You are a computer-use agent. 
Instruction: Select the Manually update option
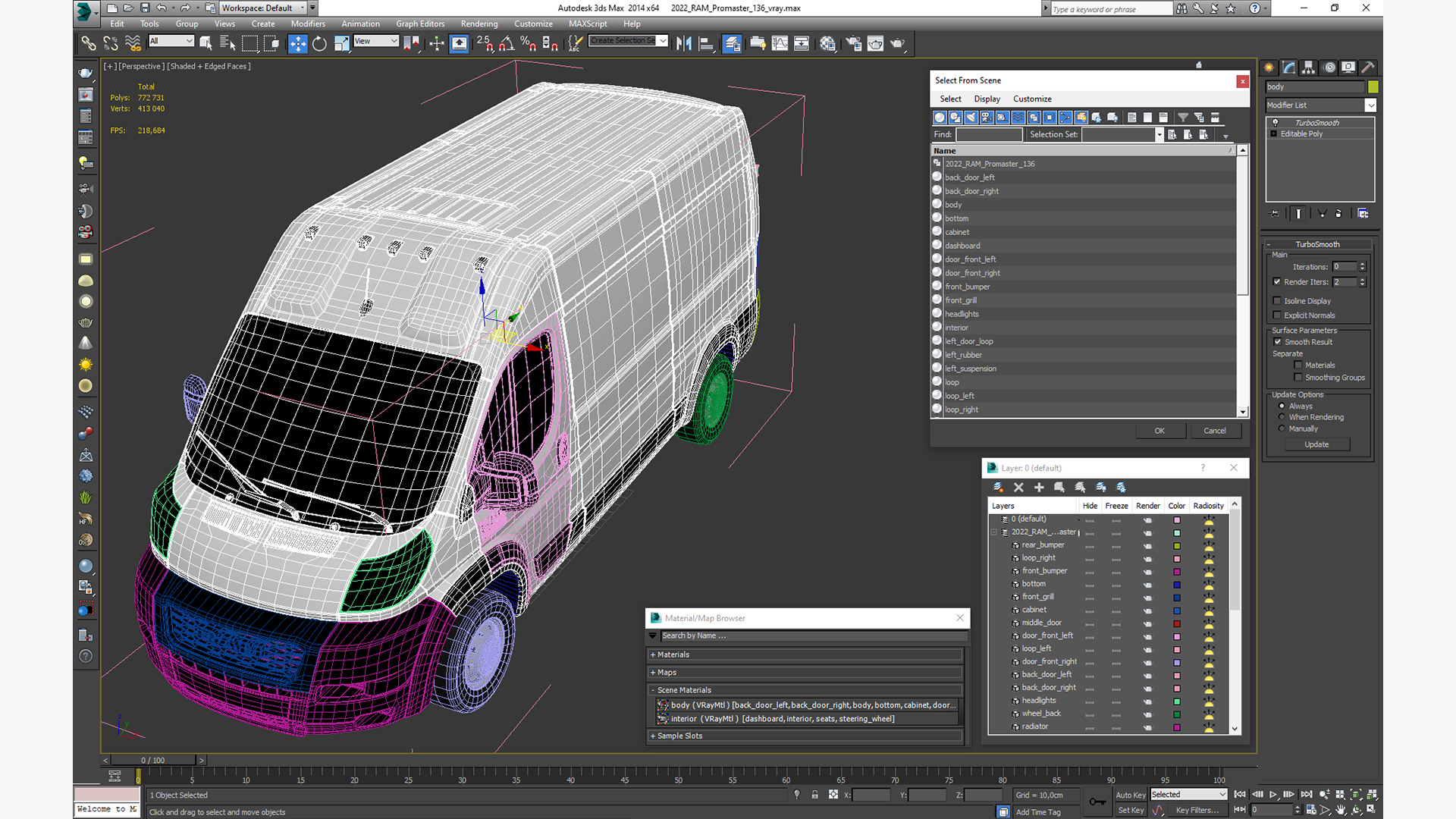tap(1282, 428)
